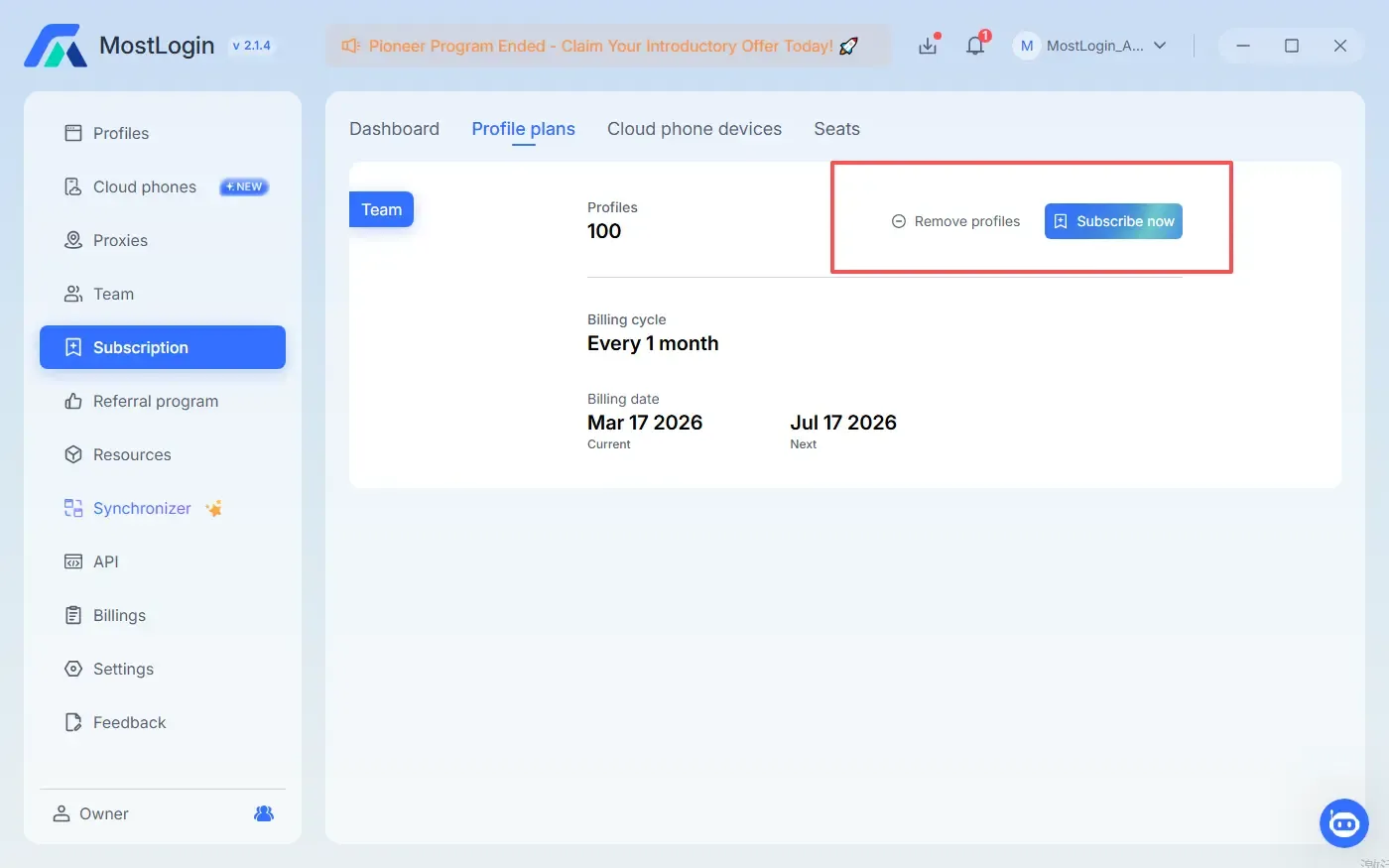Click the Referral program thumbs-up icon
The width and height of the screenshot is (1389, 868).
pyautogui.click(x=73, y=401)
